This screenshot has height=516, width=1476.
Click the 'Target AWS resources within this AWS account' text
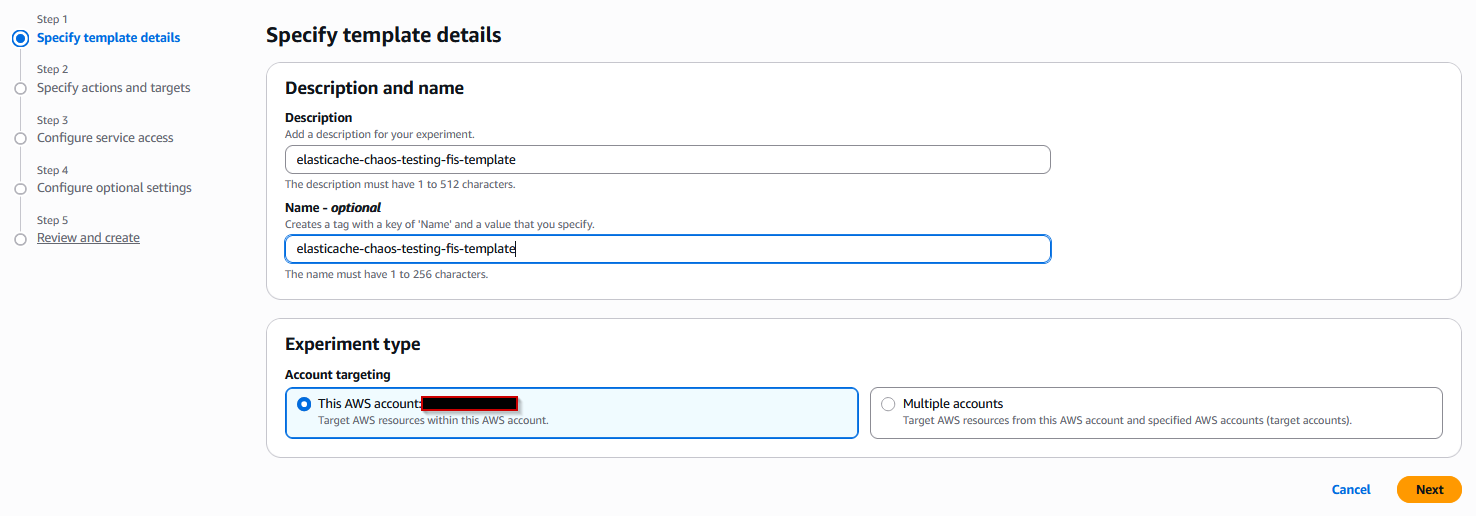pyautogui.click(x=433, y=421)
